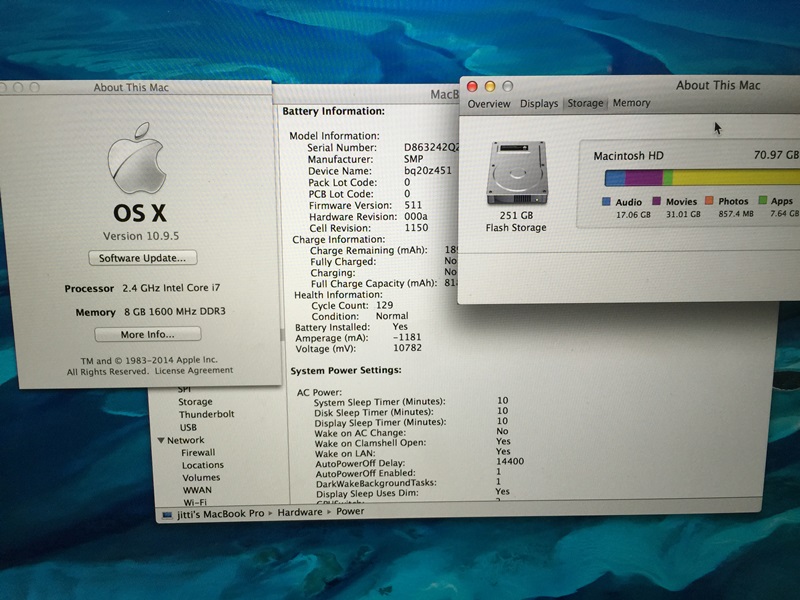Viewport: 800px width, 600px height.
Task: Open the Overview tab
Action: [x=489, y=104]
